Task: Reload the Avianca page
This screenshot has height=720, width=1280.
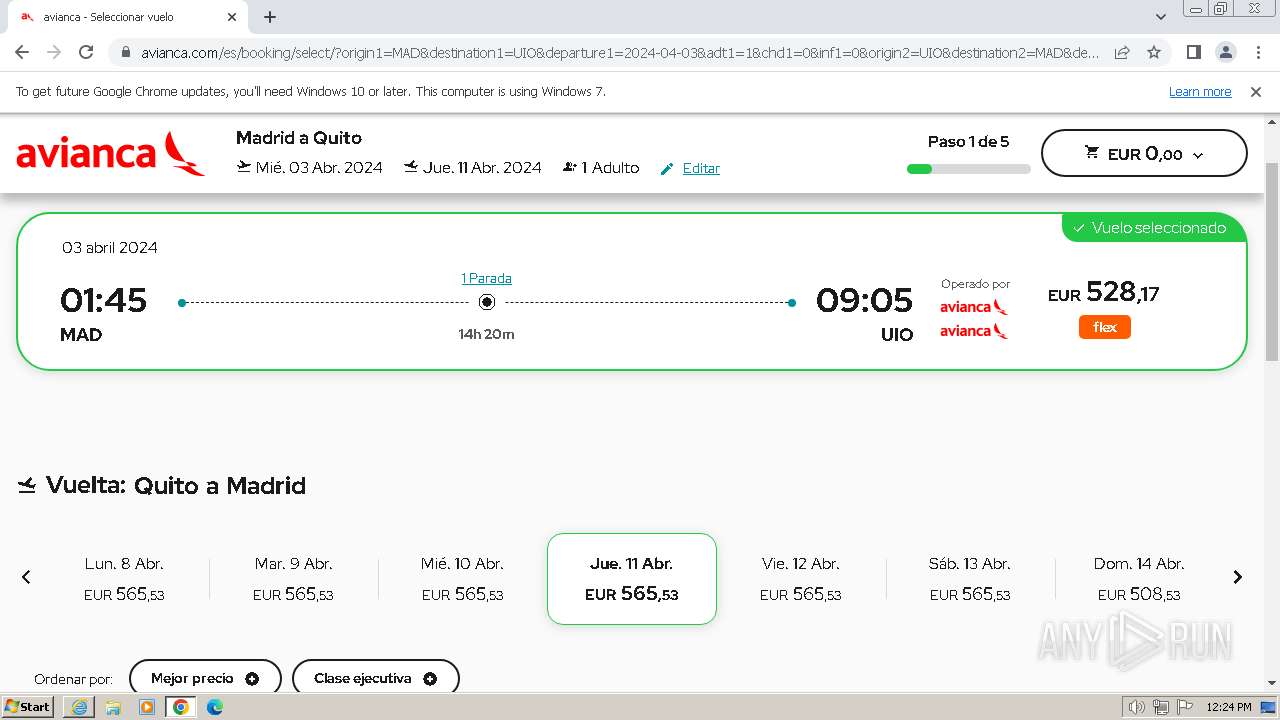Action: pos(86,52)
